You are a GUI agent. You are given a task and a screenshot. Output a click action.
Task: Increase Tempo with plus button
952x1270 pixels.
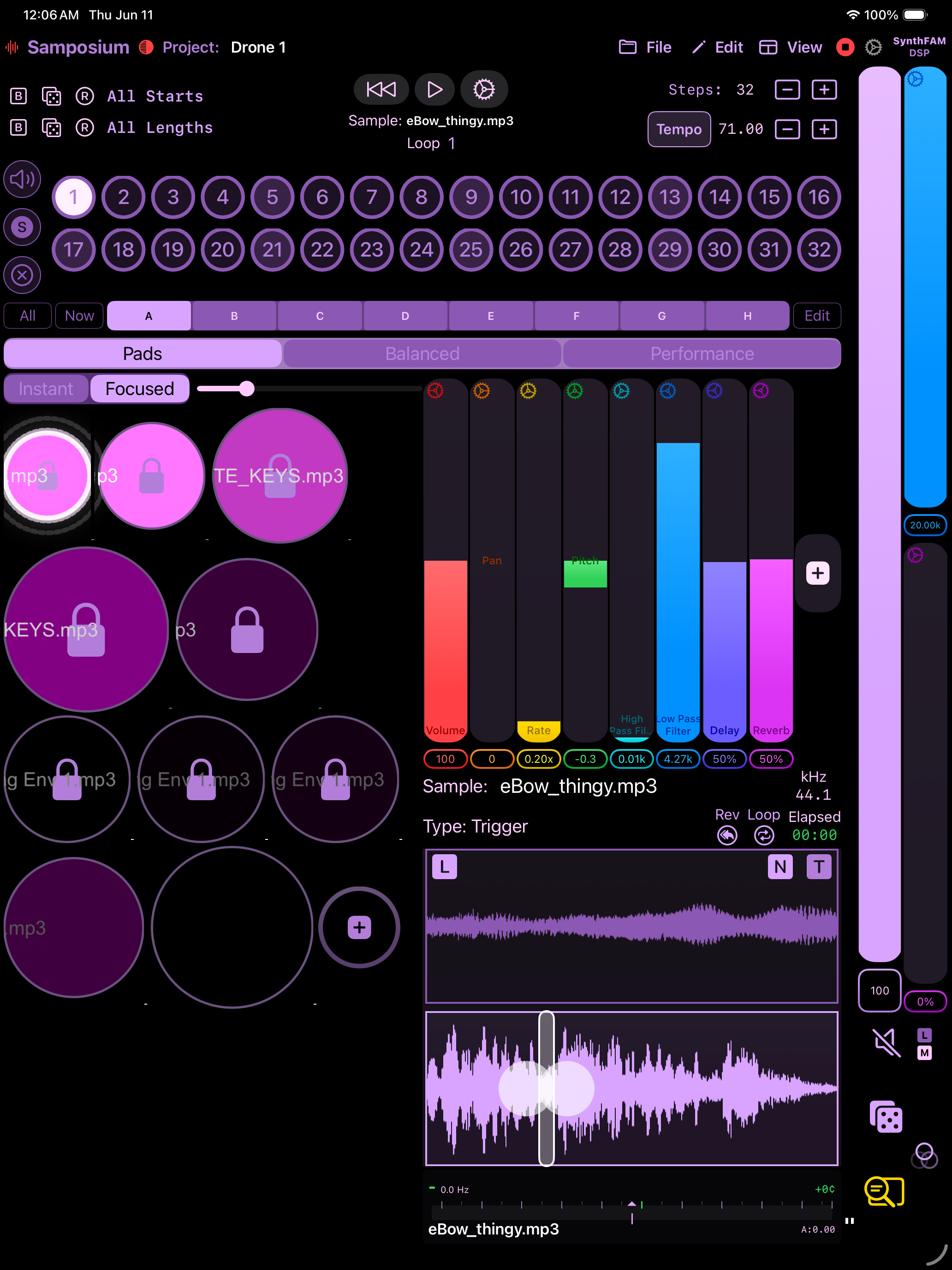(824, 129)
